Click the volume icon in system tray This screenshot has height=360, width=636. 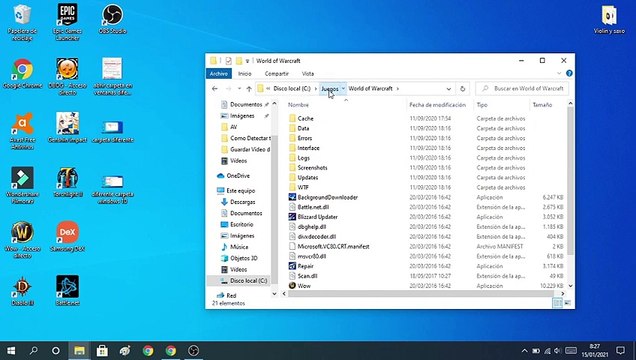click(x=558, y=351)
